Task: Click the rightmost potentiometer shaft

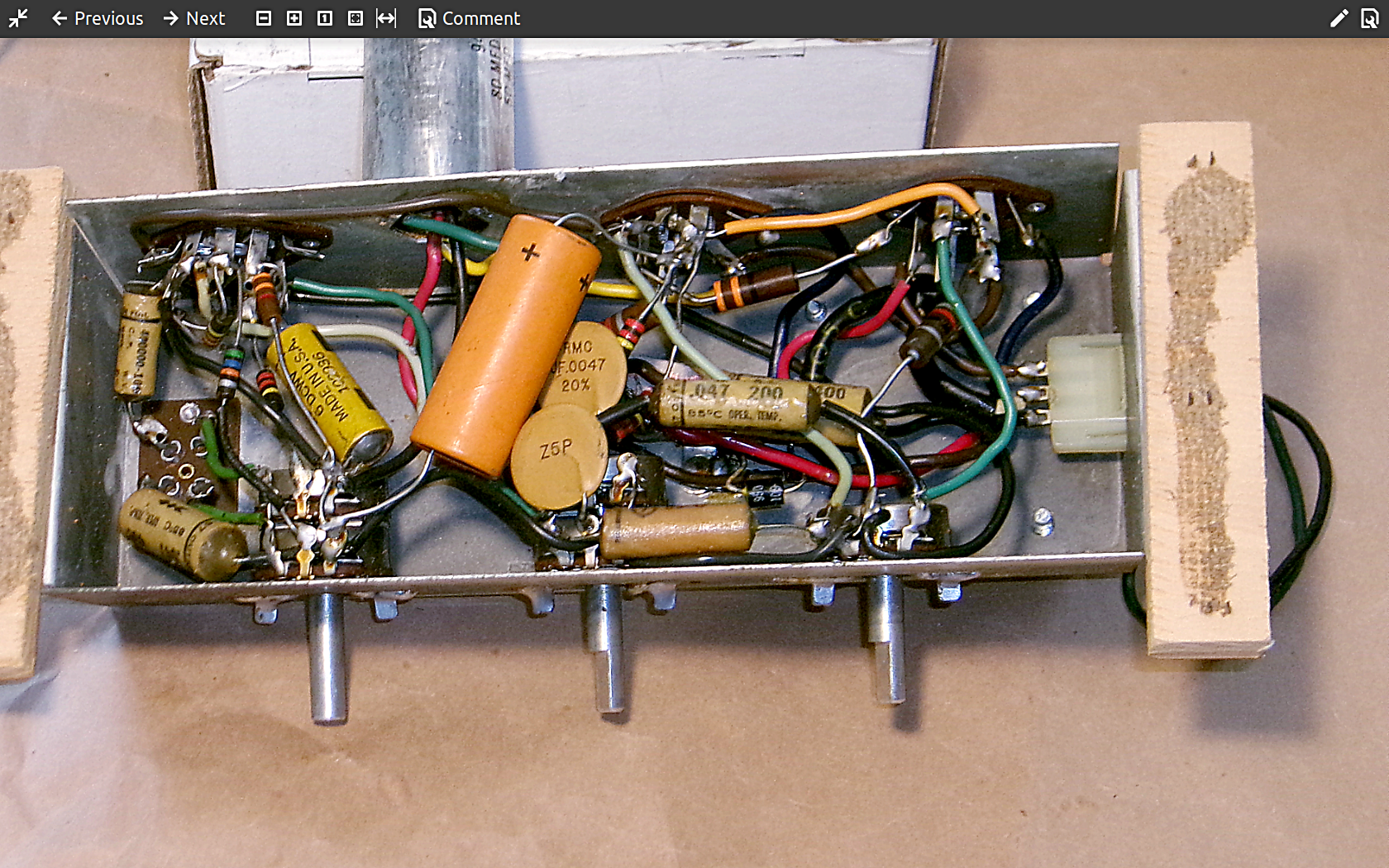Action: 885,638
